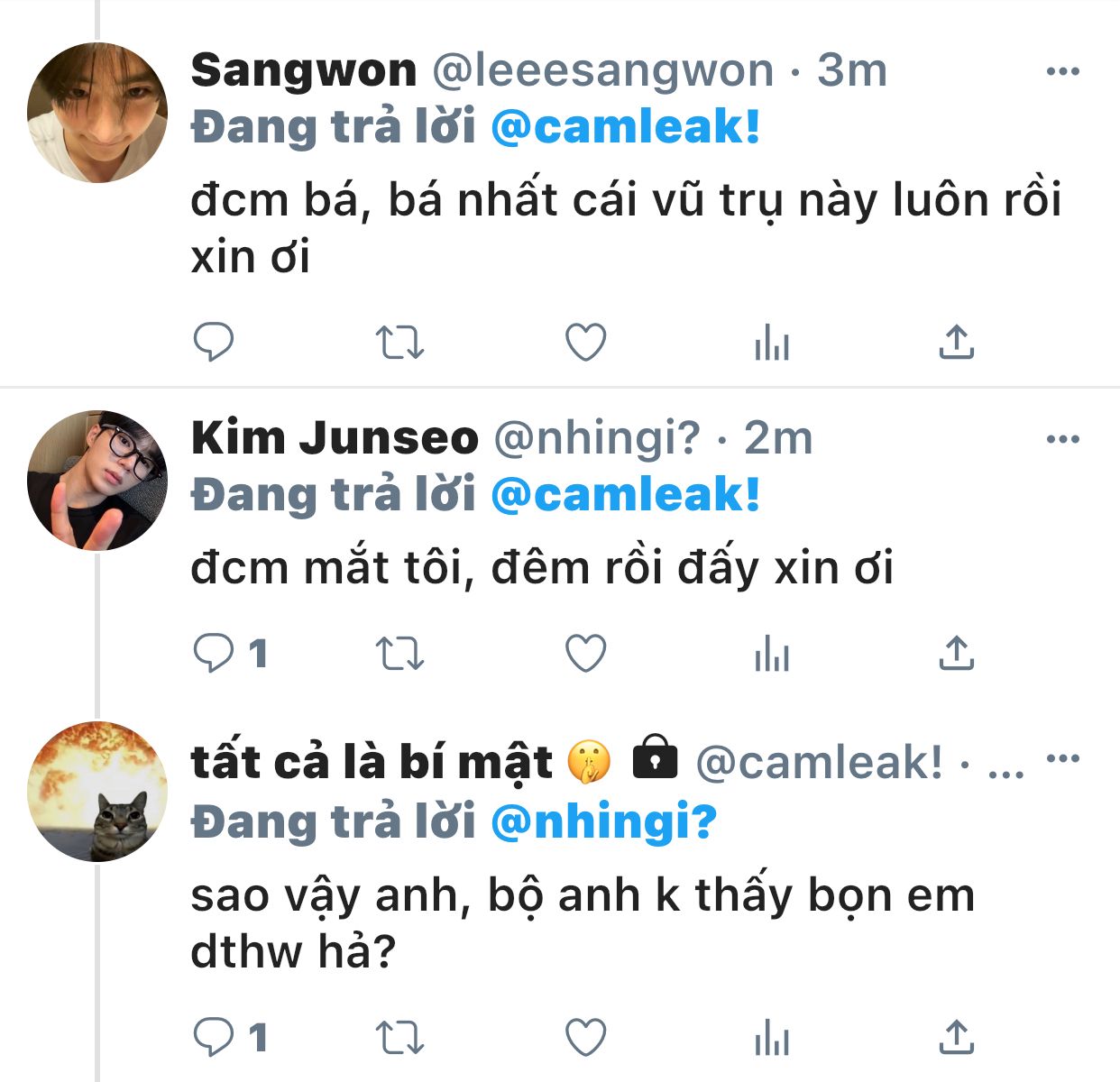Open Kim Junseo's profile avatar
The width and height of the screenshot is (1120, 1082).
(97, 481)
